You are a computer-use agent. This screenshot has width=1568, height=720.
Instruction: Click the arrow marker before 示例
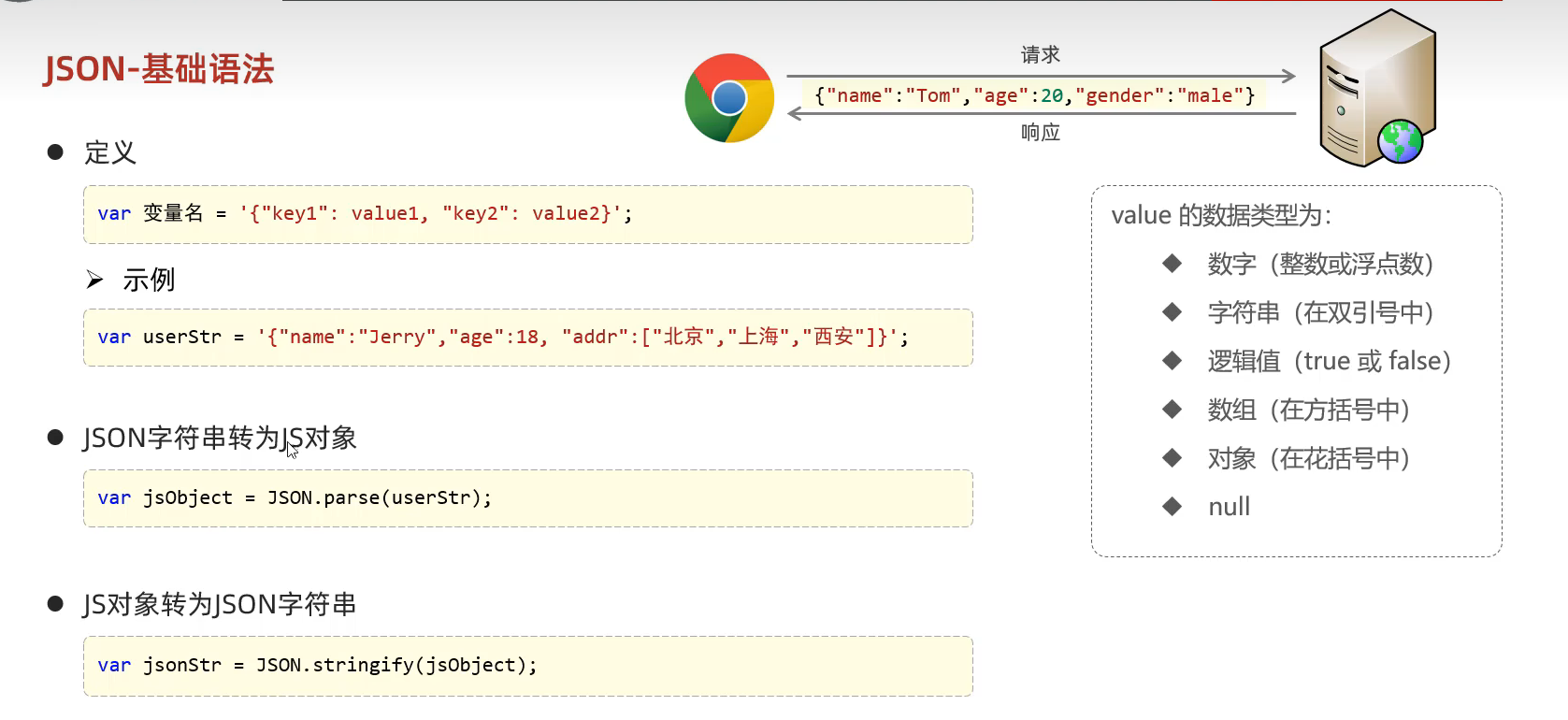[94, 280]
